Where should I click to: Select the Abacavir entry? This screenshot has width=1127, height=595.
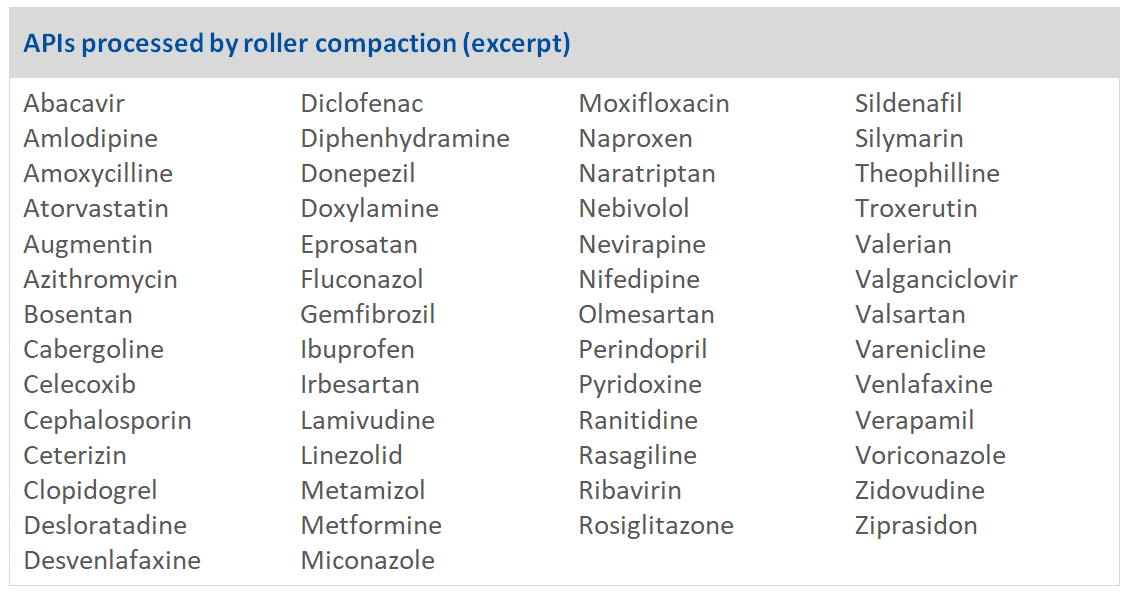pos(74,103)
